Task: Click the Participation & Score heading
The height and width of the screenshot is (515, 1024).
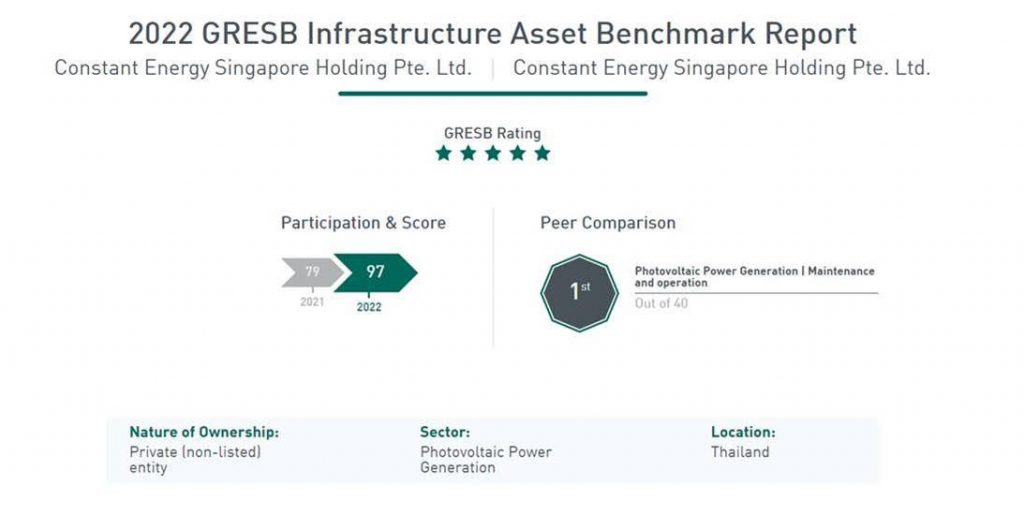Action: click(363, 223)
